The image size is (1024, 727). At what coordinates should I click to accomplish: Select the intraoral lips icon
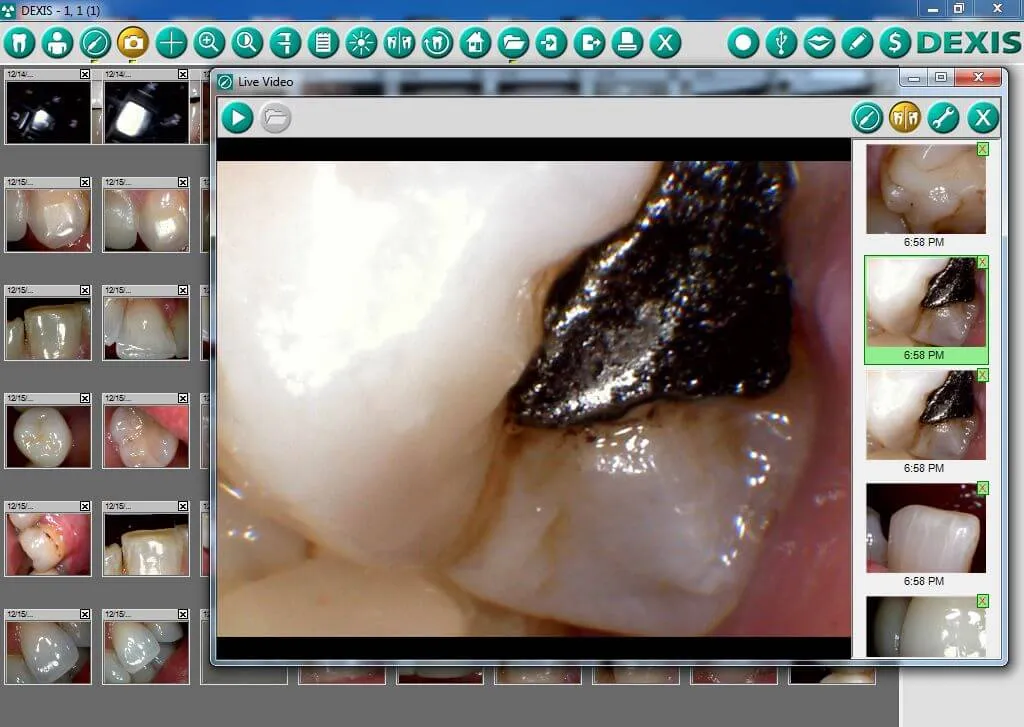(x=818, y=44)
